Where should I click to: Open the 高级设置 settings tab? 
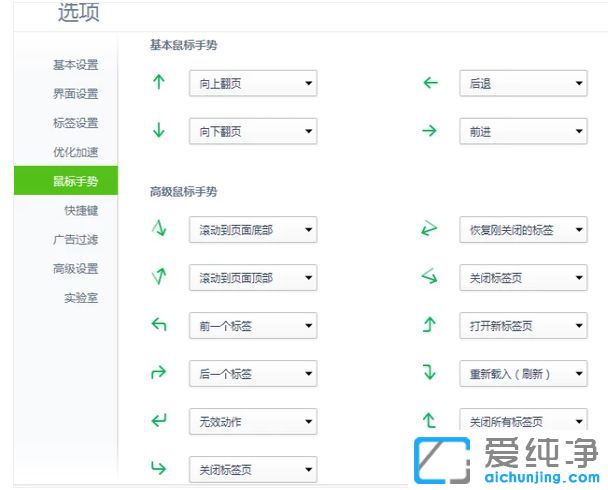click(75, 268)
